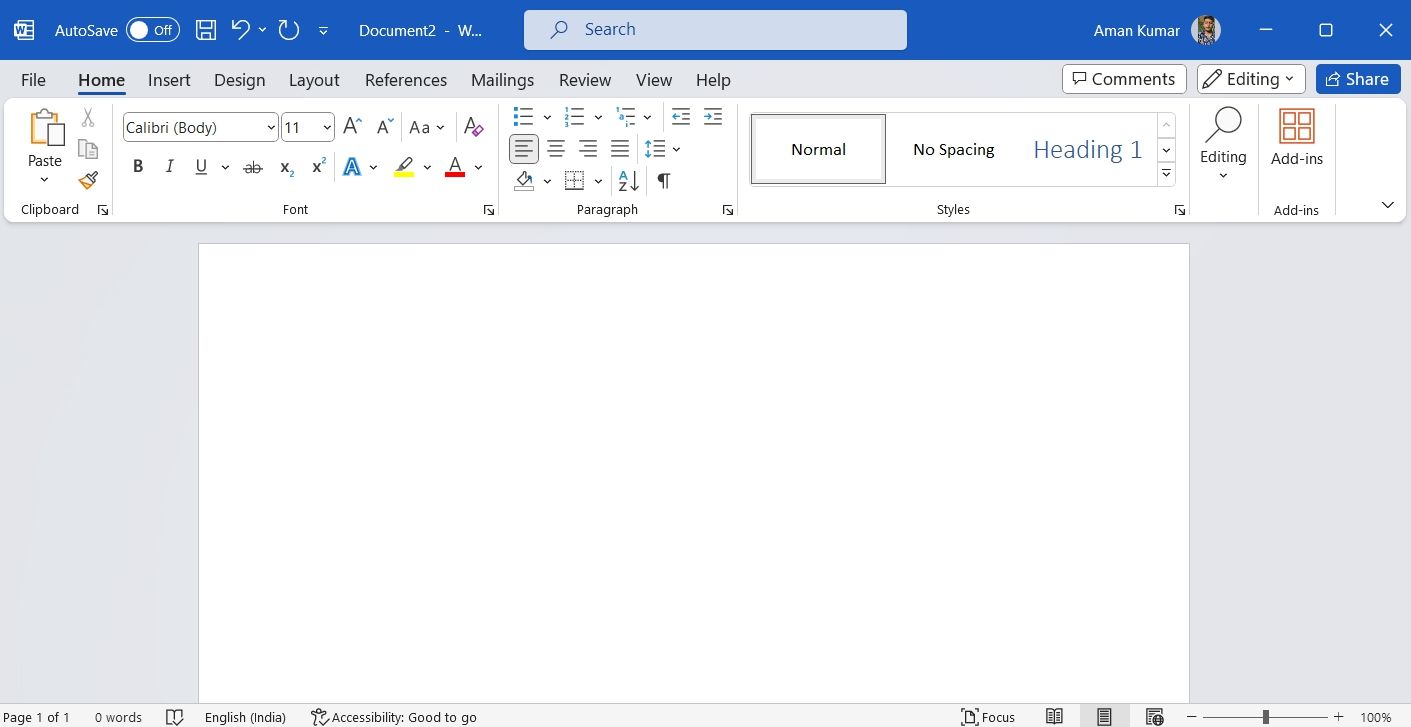Click the Subscript icon
1411x727 pixels.
tap(285, 168)
